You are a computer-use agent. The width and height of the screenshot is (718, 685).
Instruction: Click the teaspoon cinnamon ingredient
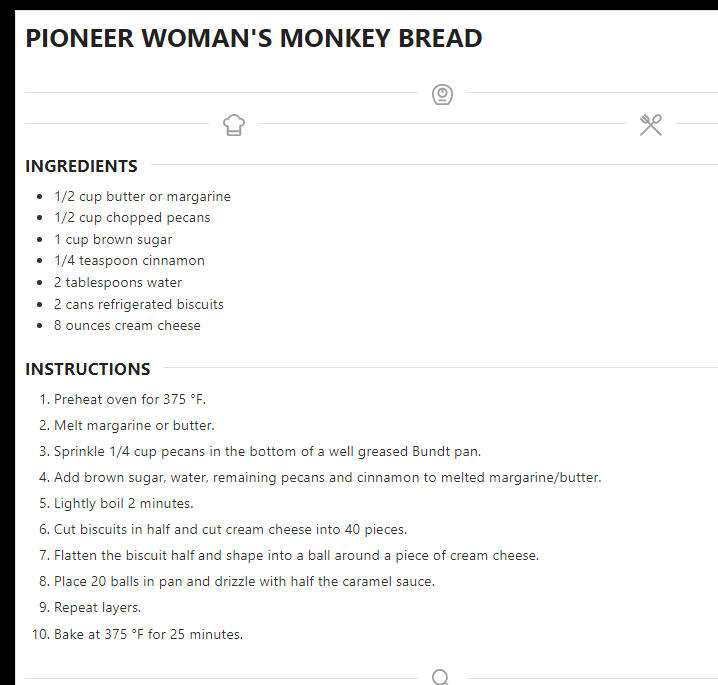[x=129, y=261]
